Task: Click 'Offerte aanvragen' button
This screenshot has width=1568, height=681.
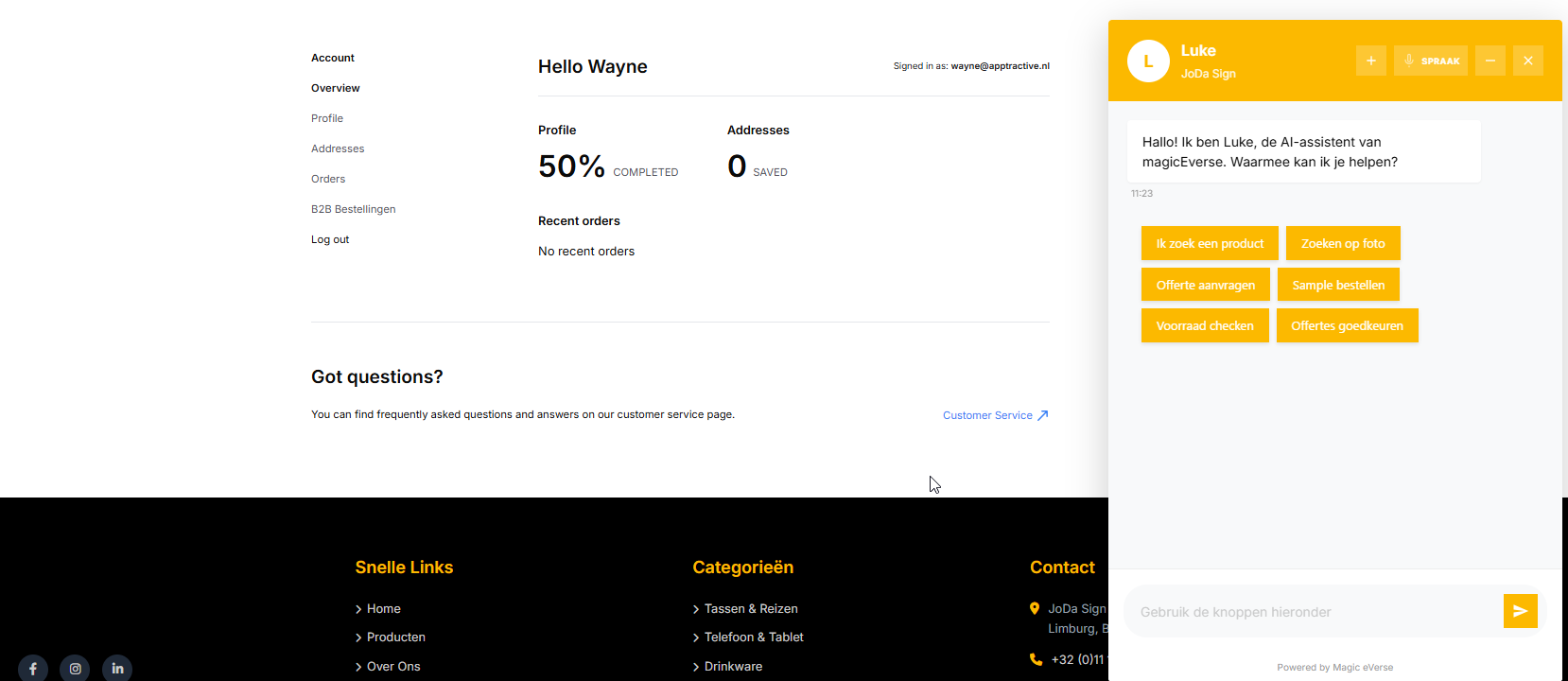Action: [1205, 285]
